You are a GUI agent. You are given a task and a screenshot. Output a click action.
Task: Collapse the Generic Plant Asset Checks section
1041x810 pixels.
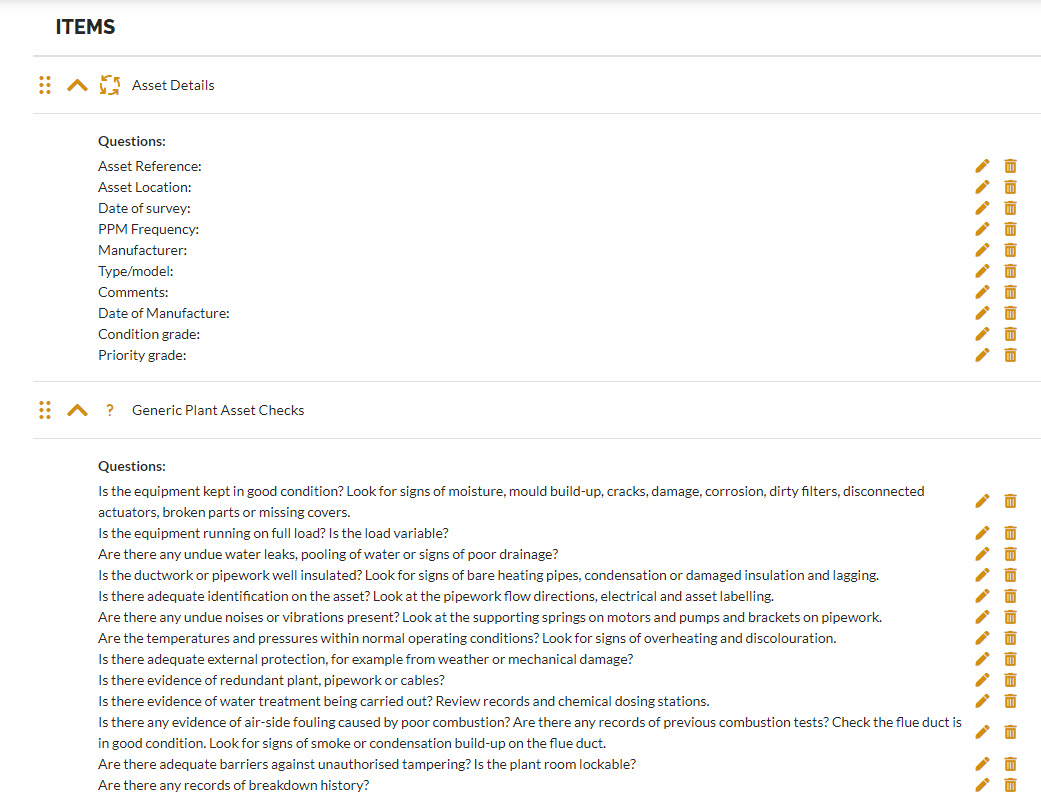(x=77, y=410)
